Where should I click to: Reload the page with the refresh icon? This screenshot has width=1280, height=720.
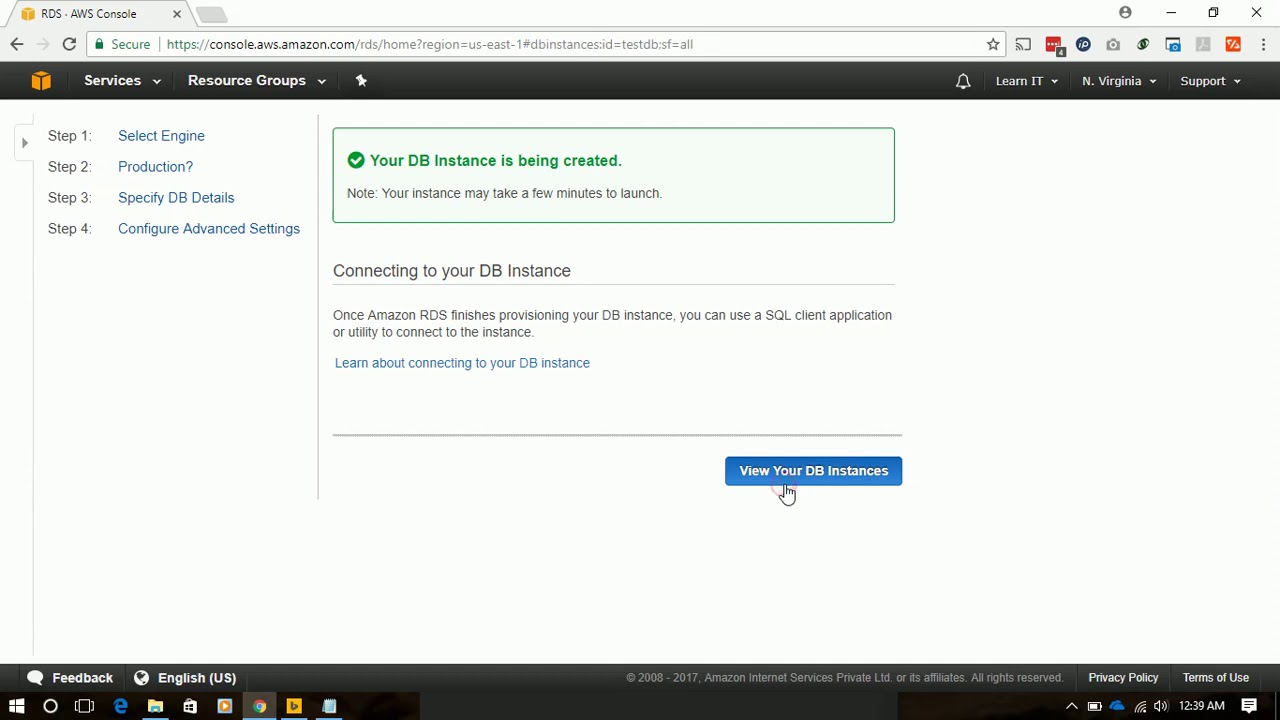pos(69,44)
